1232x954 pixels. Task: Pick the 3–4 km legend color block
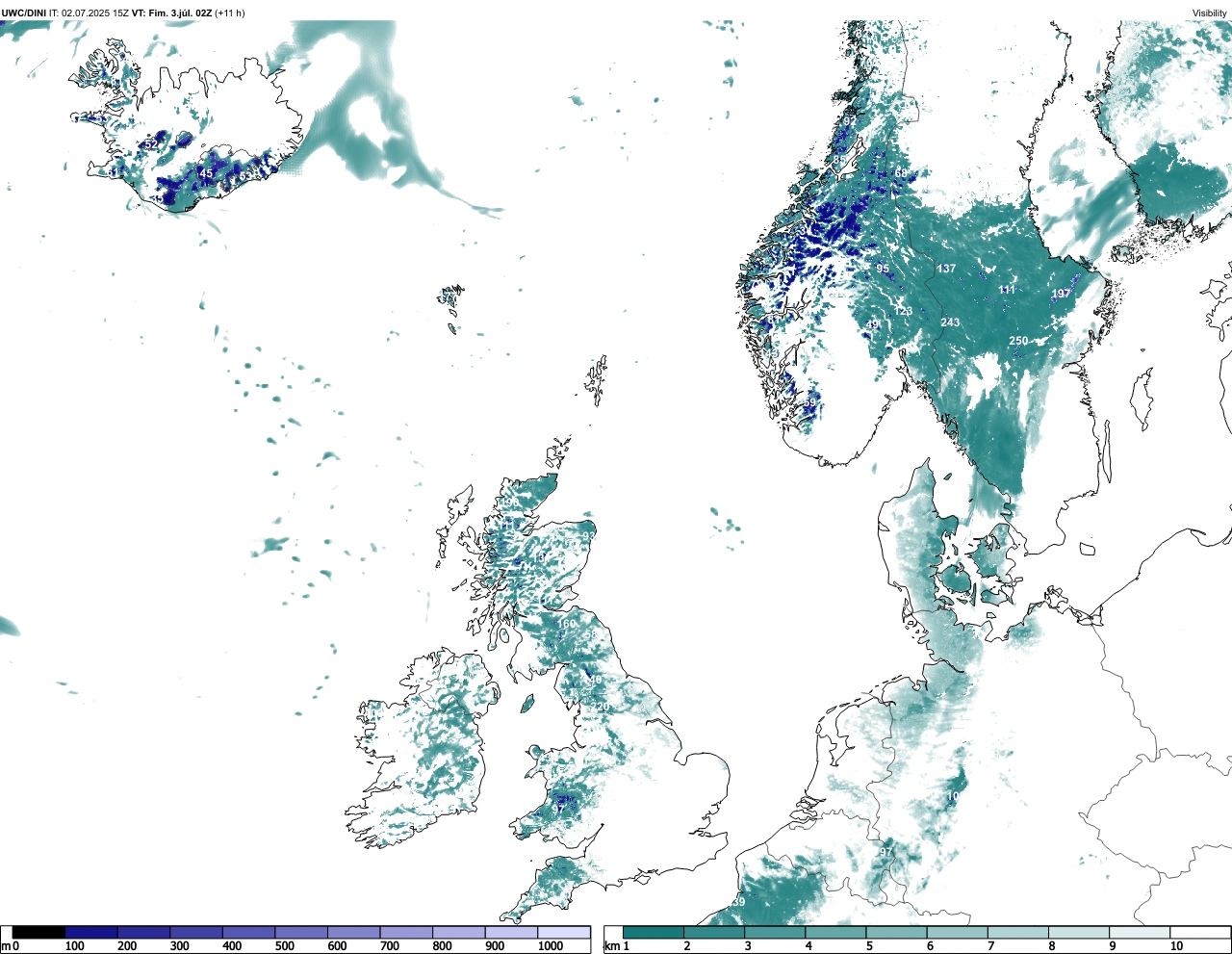(x=775, y=932)
